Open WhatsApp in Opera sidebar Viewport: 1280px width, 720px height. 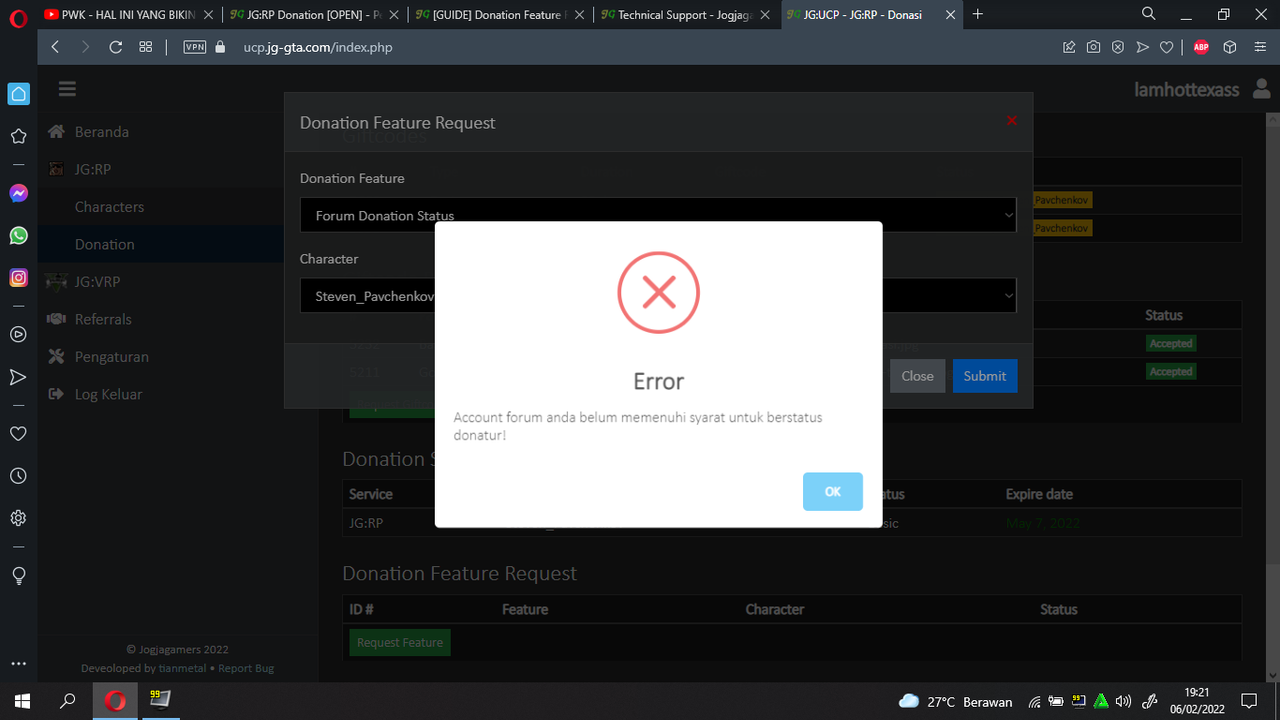click(x=18, y=236)
